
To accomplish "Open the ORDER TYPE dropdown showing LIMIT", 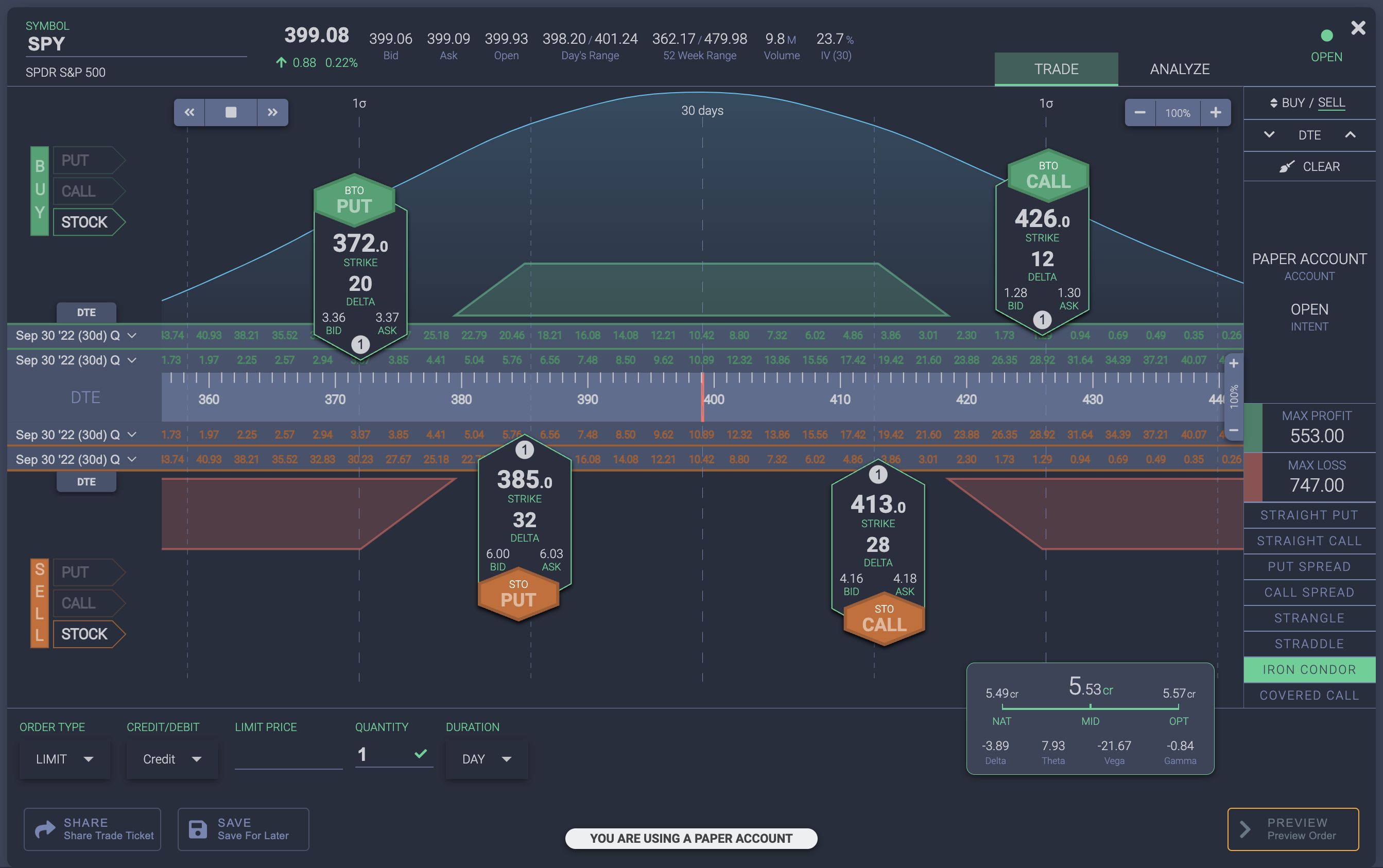I will 64,758.
